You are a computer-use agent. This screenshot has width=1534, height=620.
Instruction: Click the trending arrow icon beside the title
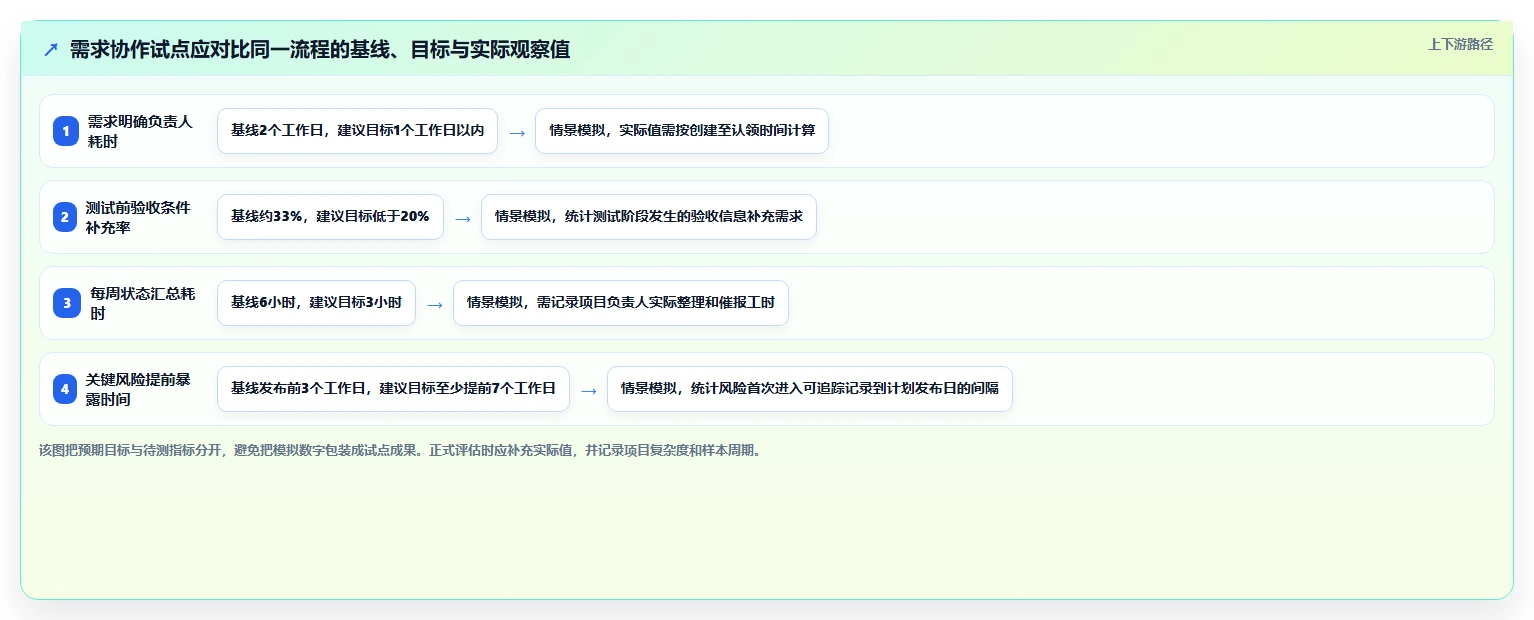pyautogui.click(x=51, y=50)
